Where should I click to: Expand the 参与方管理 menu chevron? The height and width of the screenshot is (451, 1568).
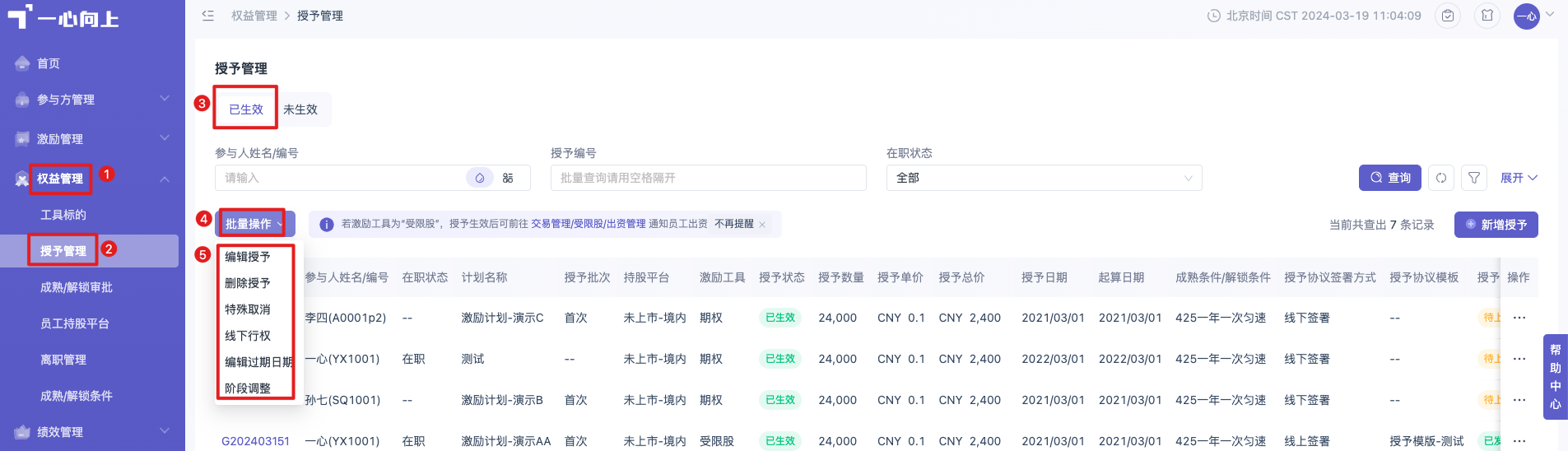[165, 99]
